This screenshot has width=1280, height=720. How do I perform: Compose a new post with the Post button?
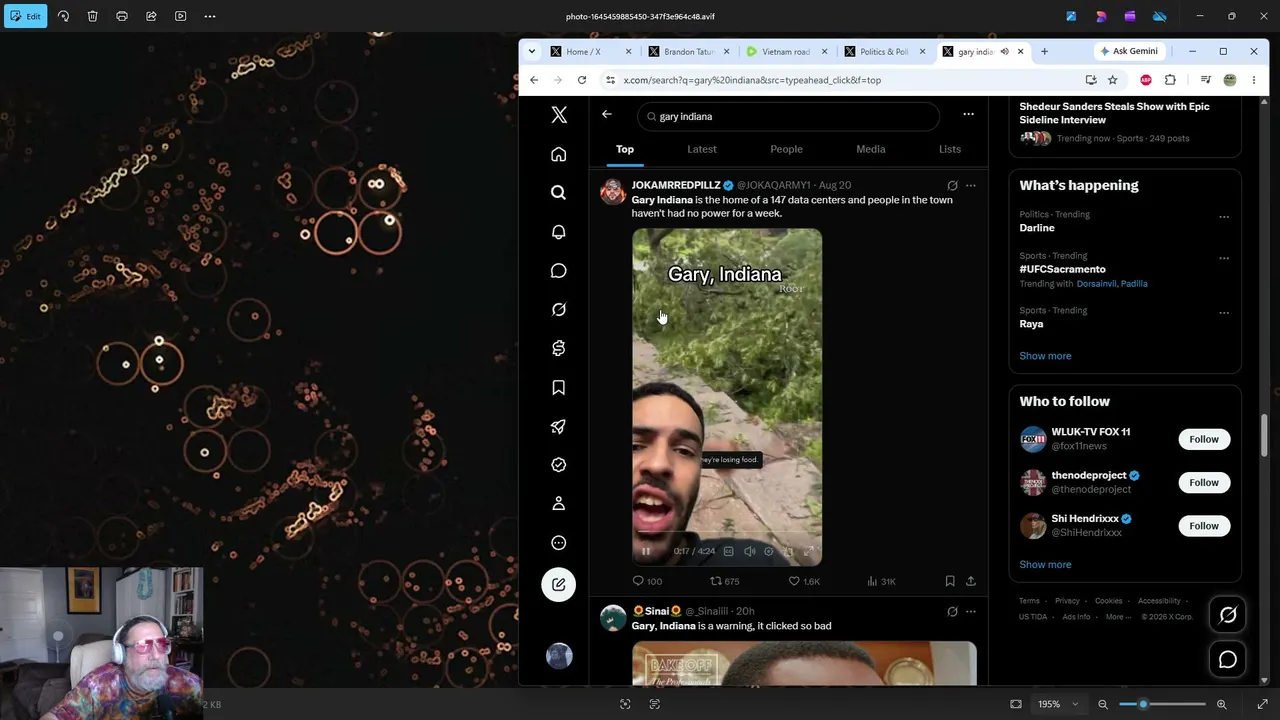(559, 585)
